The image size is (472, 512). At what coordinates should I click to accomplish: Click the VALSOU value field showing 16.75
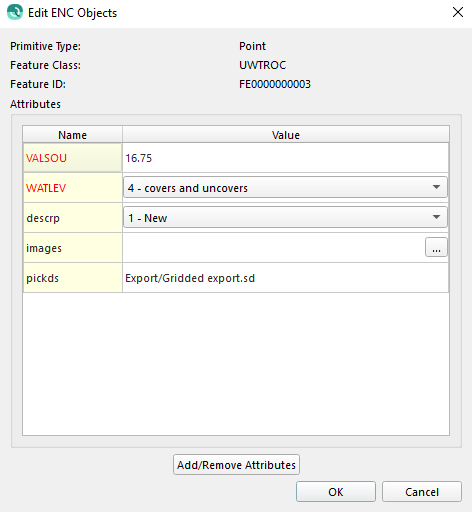point(285,158)
